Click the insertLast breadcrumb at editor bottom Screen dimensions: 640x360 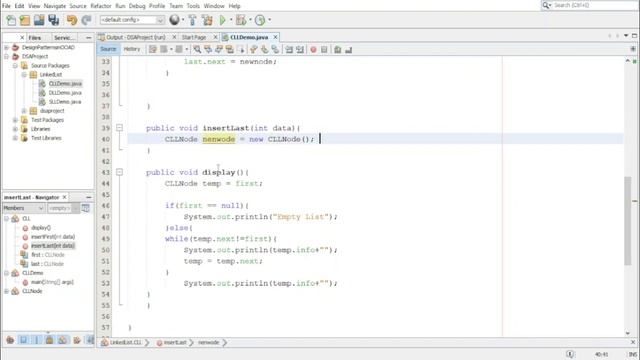pyautogui.click(x=175, y=342)
